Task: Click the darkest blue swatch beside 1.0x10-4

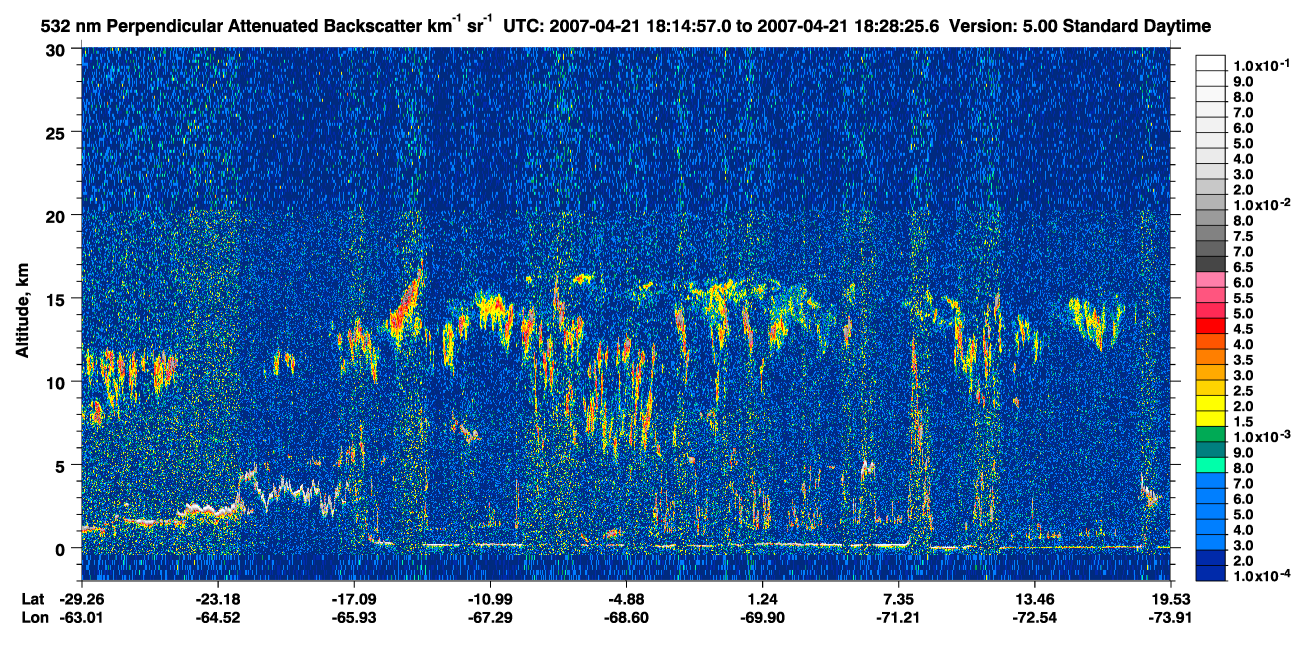Action: coord(1210,574)
